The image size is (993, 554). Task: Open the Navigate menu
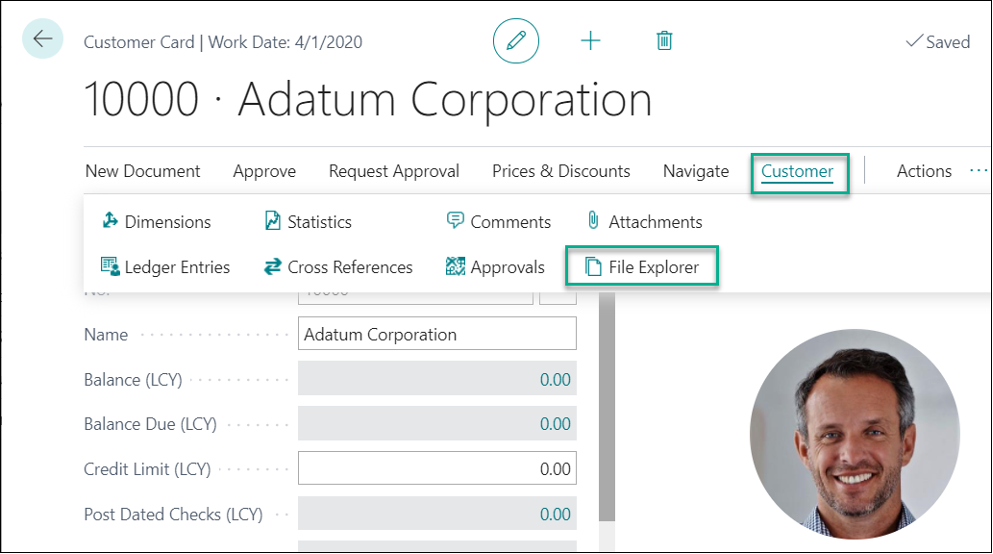click(x=696, y=171)
